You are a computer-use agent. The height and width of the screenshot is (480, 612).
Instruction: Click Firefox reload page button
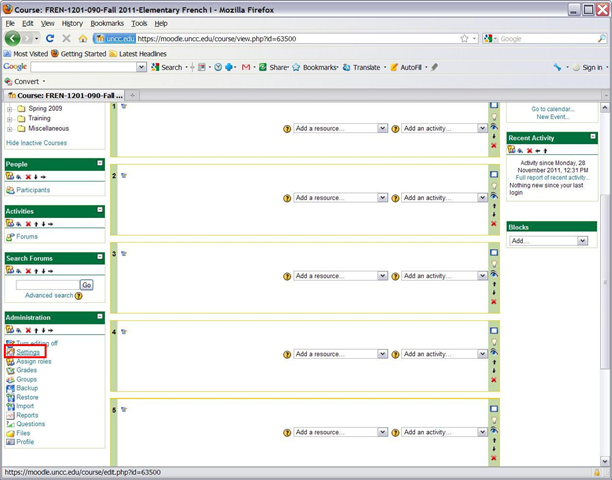pyautogui.click(x=50, y=38)
